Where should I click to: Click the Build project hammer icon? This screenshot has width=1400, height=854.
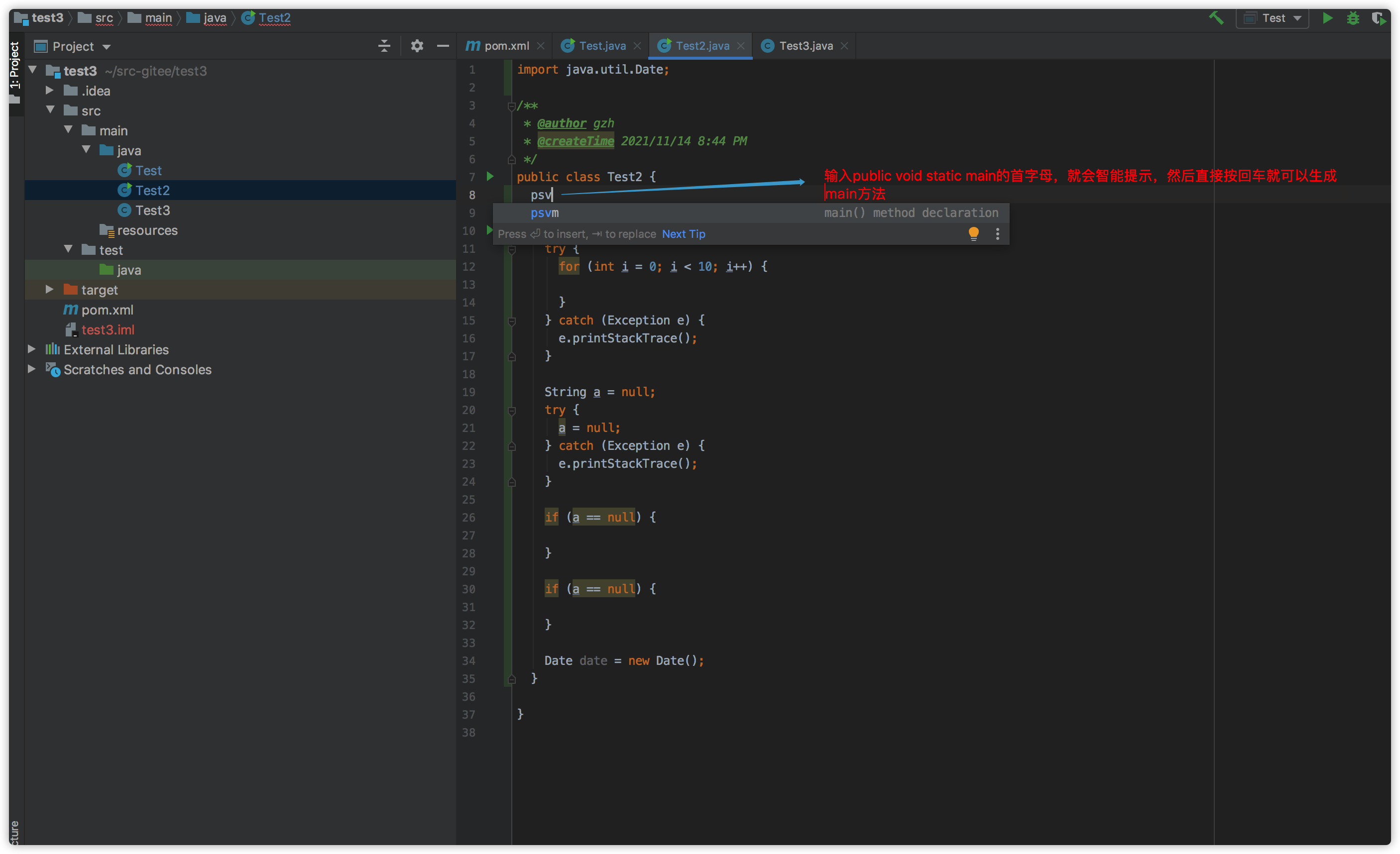(x=1215, y=17)
